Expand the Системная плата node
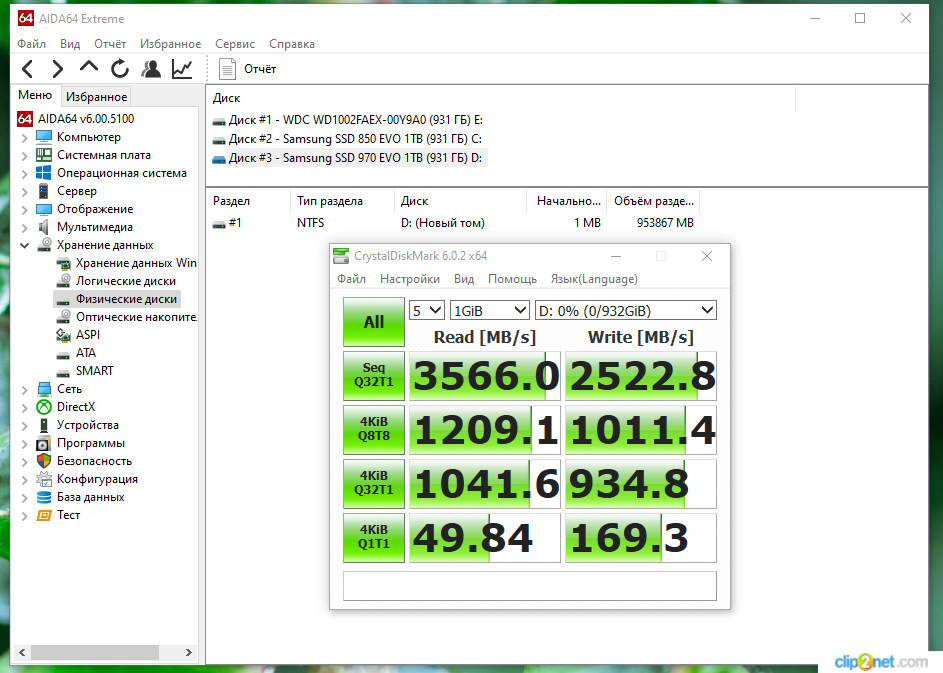This screenshot has width=943, height=673. [x=24, y=156]
